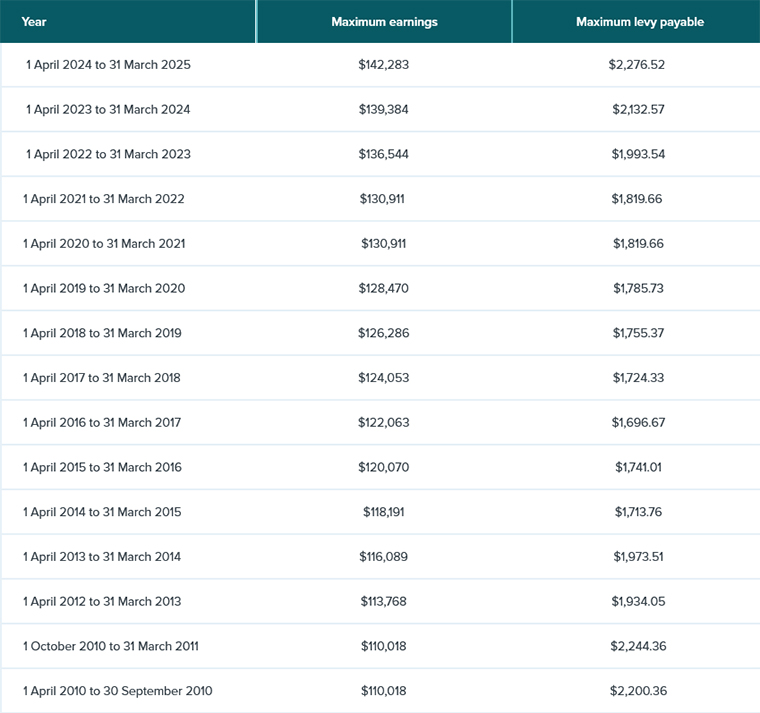
Task: Click the Year column header
Action: click(x=34, y=22)
